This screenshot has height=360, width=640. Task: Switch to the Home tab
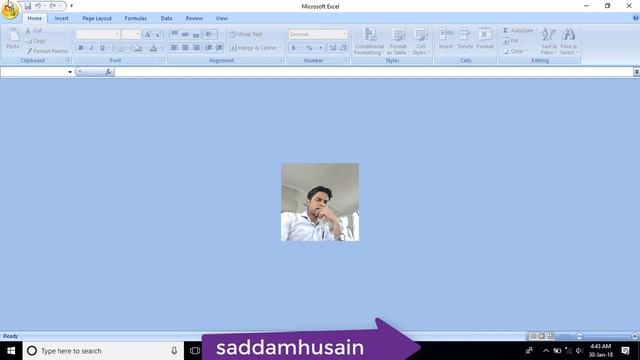[34, 18]
